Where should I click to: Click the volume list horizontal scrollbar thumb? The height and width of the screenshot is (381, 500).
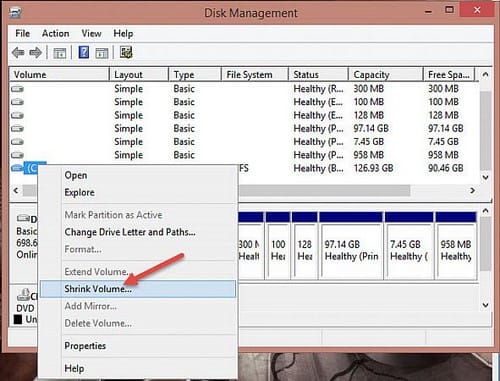point(217,190)
